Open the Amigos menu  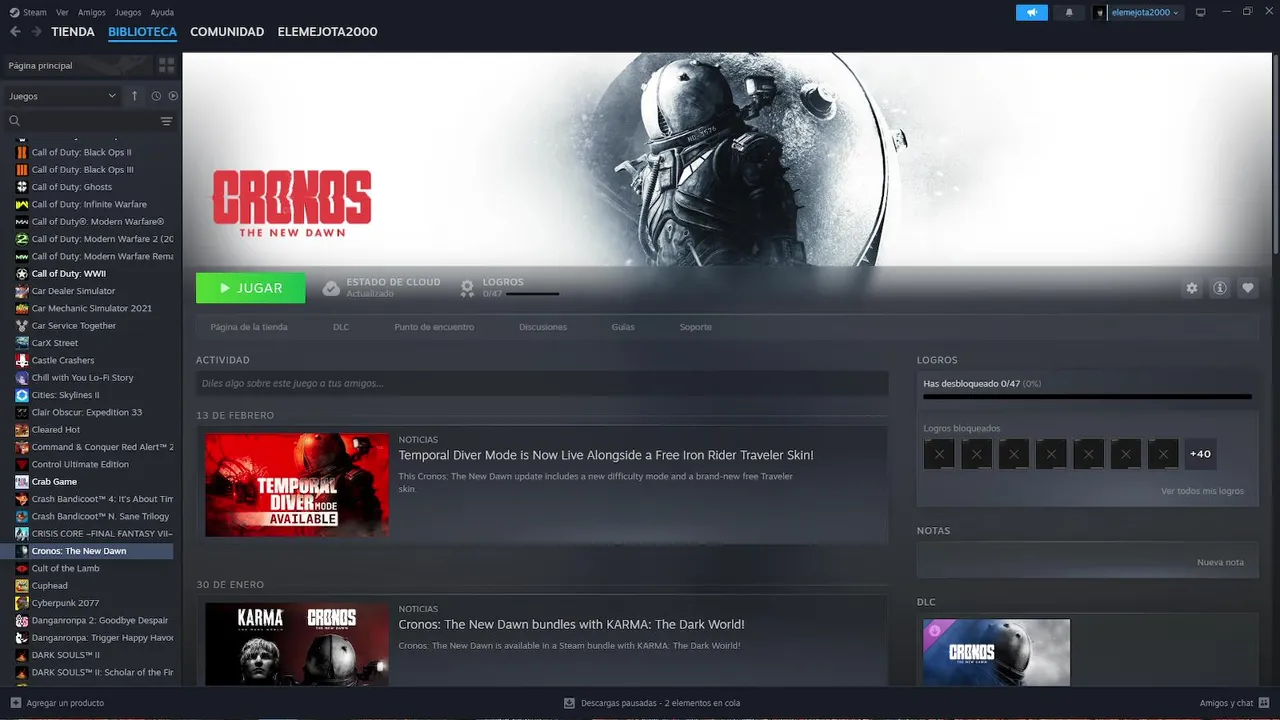[92, 12]
